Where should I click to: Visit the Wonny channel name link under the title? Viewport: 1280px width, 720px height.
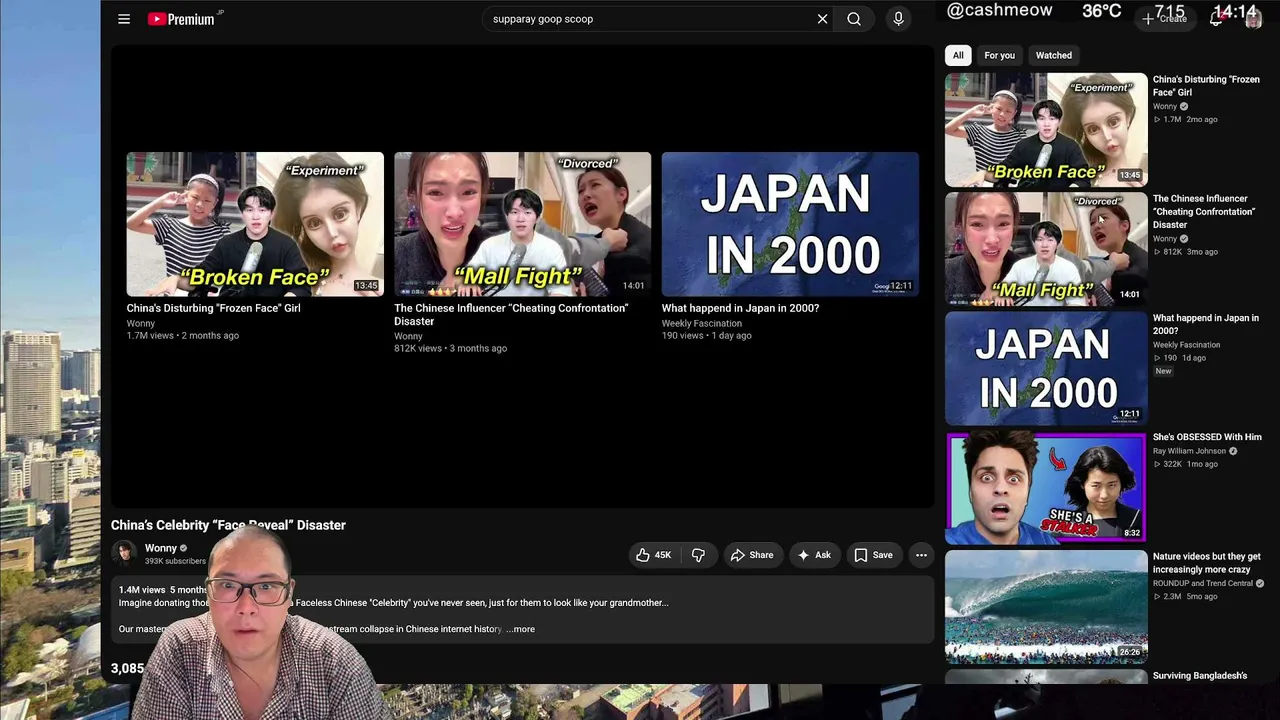tap(160, 548)
